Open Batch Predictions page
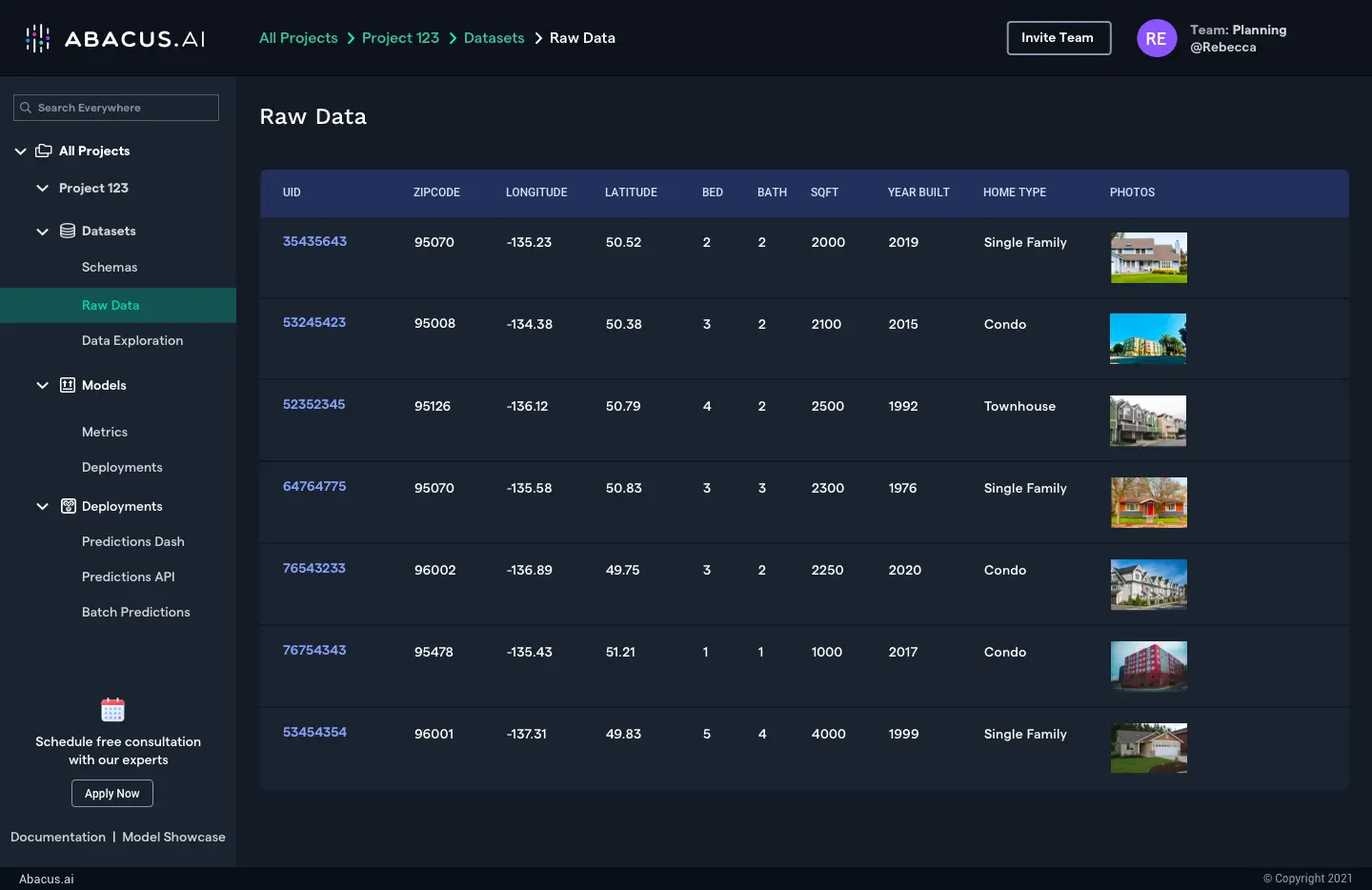Image resolution: width=1372 pixels, height=890 pixels. (x=135, y=612)
